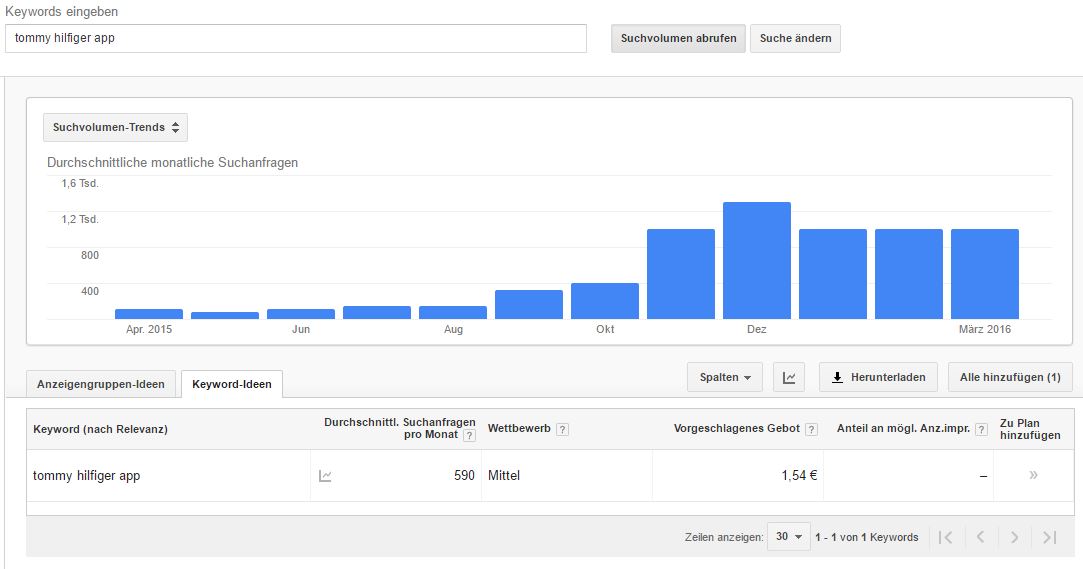Screen dimensions: 1083x569
Task: Click the März 2016 bar in chart
Action: pos(985,274)
